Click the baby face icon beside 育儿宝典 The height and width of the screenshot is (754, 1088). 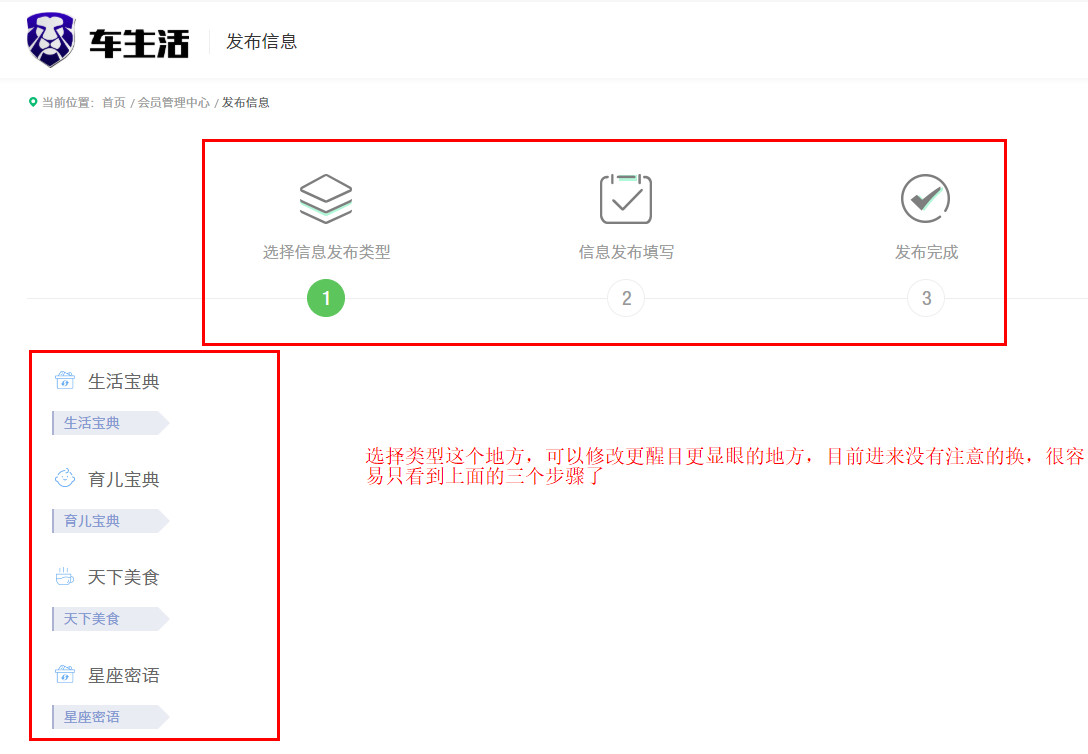click(x=65, y=479)
